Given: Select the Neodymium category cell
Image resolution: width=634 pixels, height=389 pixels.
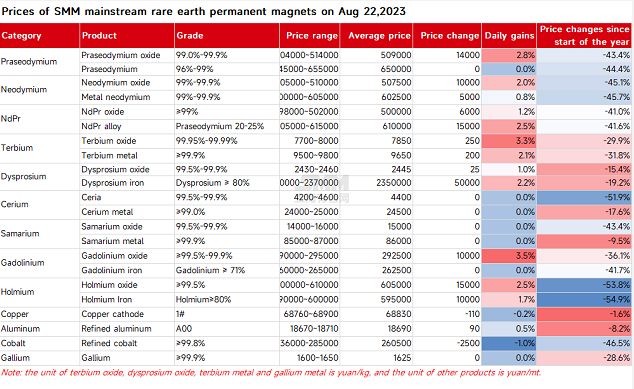Looking at the screenshot, I should 40,90.
